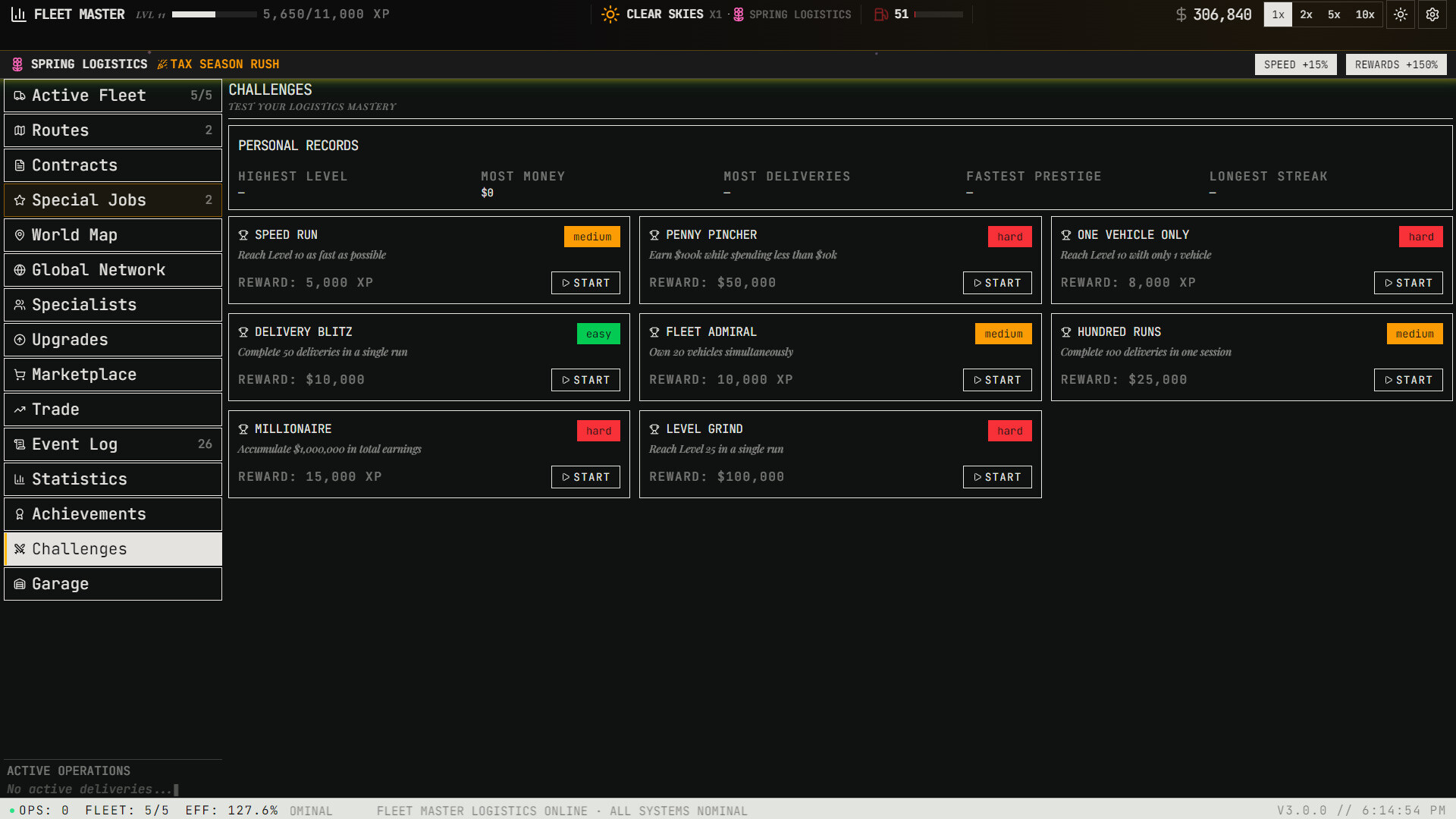Click Level Grind trophy icon
The height and width of the screenshot is (819, 1456).
pyautogui.click(x=654, y=429)
